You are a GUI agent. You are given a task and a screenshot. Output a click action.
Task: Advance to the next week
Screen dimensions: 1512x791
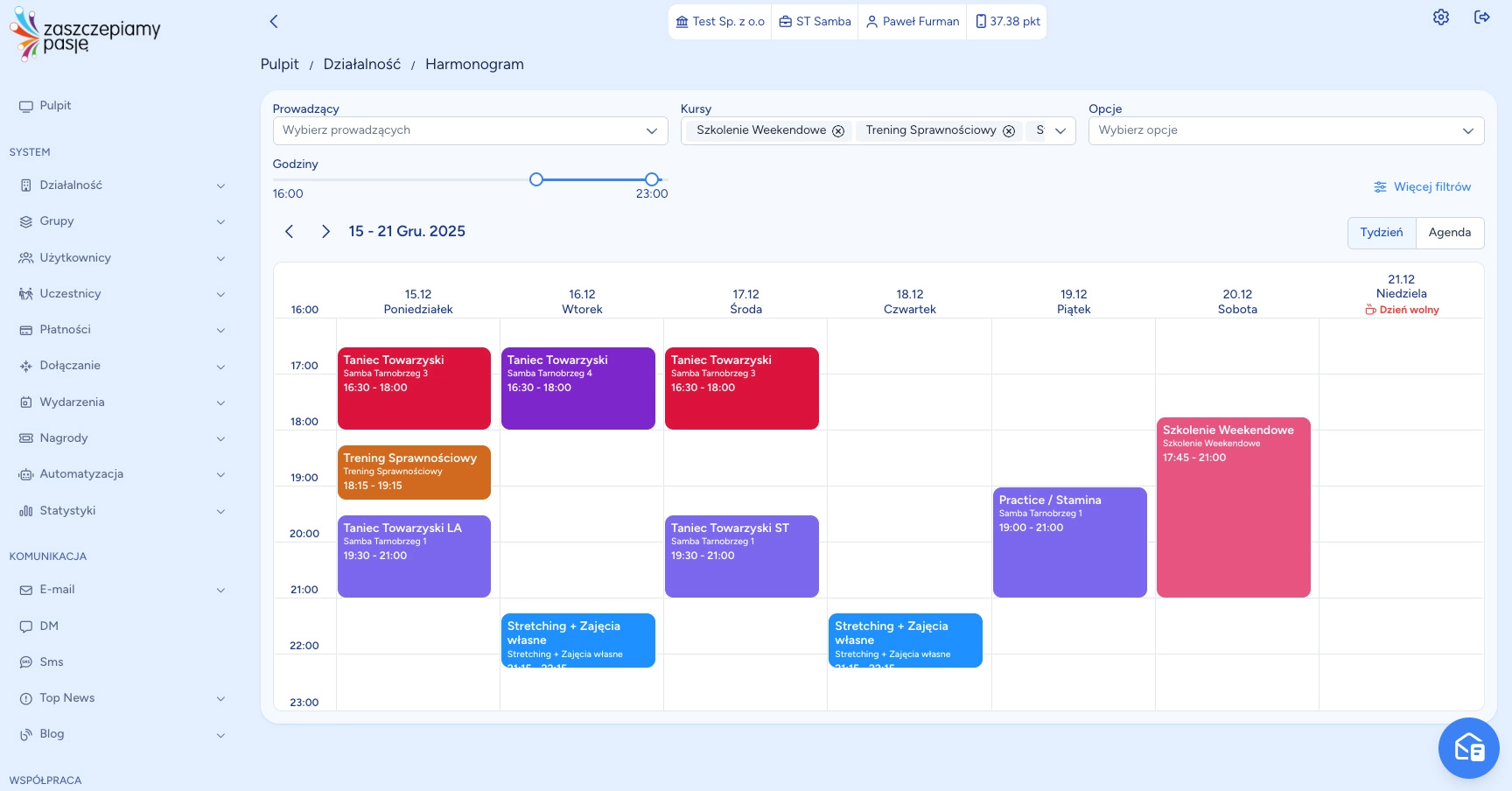(325, 232)
